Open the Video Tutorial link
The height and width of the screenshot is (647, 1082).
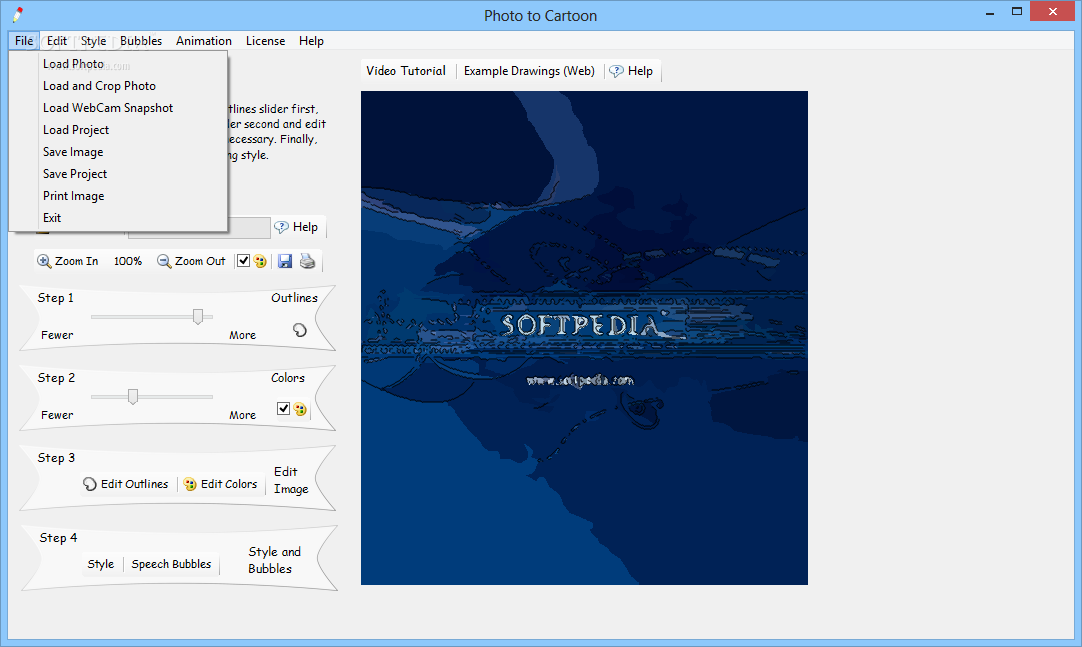(406, 71)
